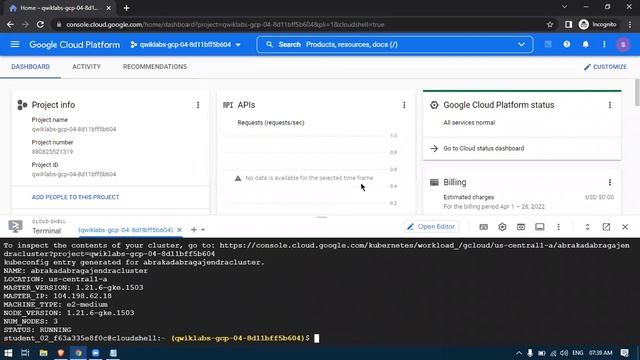Reload the browser page
640x360 pixels.
click(40, 24)
